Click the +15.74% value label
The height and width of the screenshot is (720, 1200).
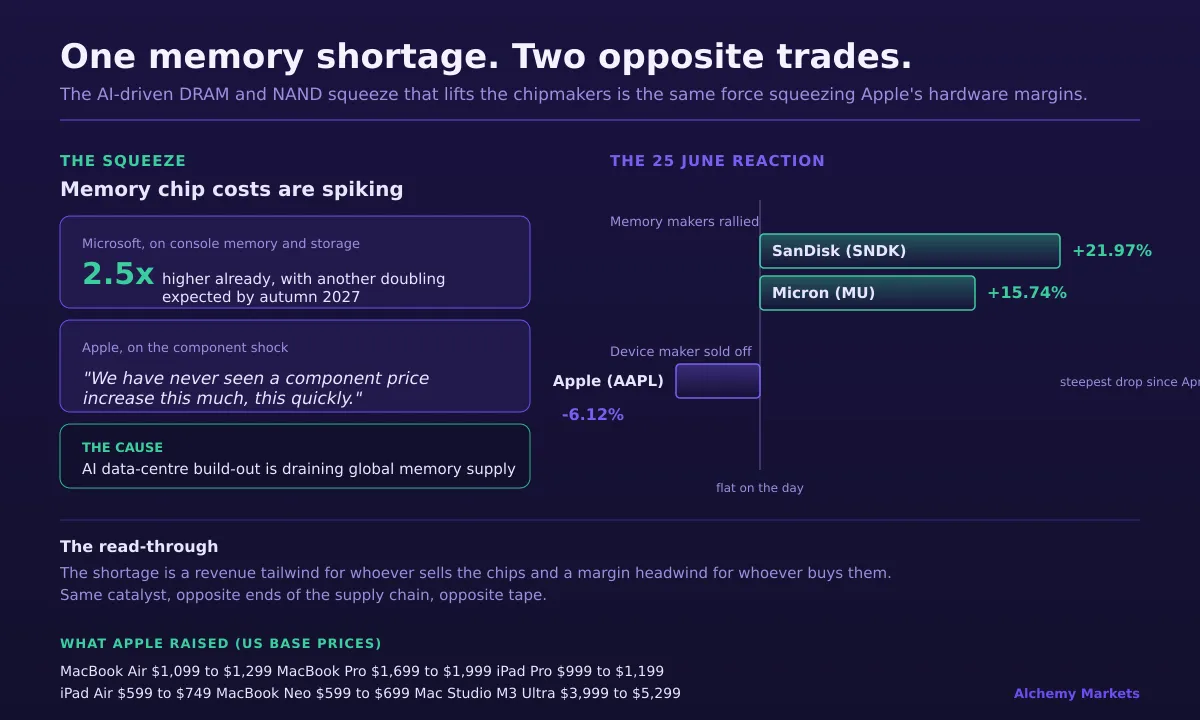1027,293
